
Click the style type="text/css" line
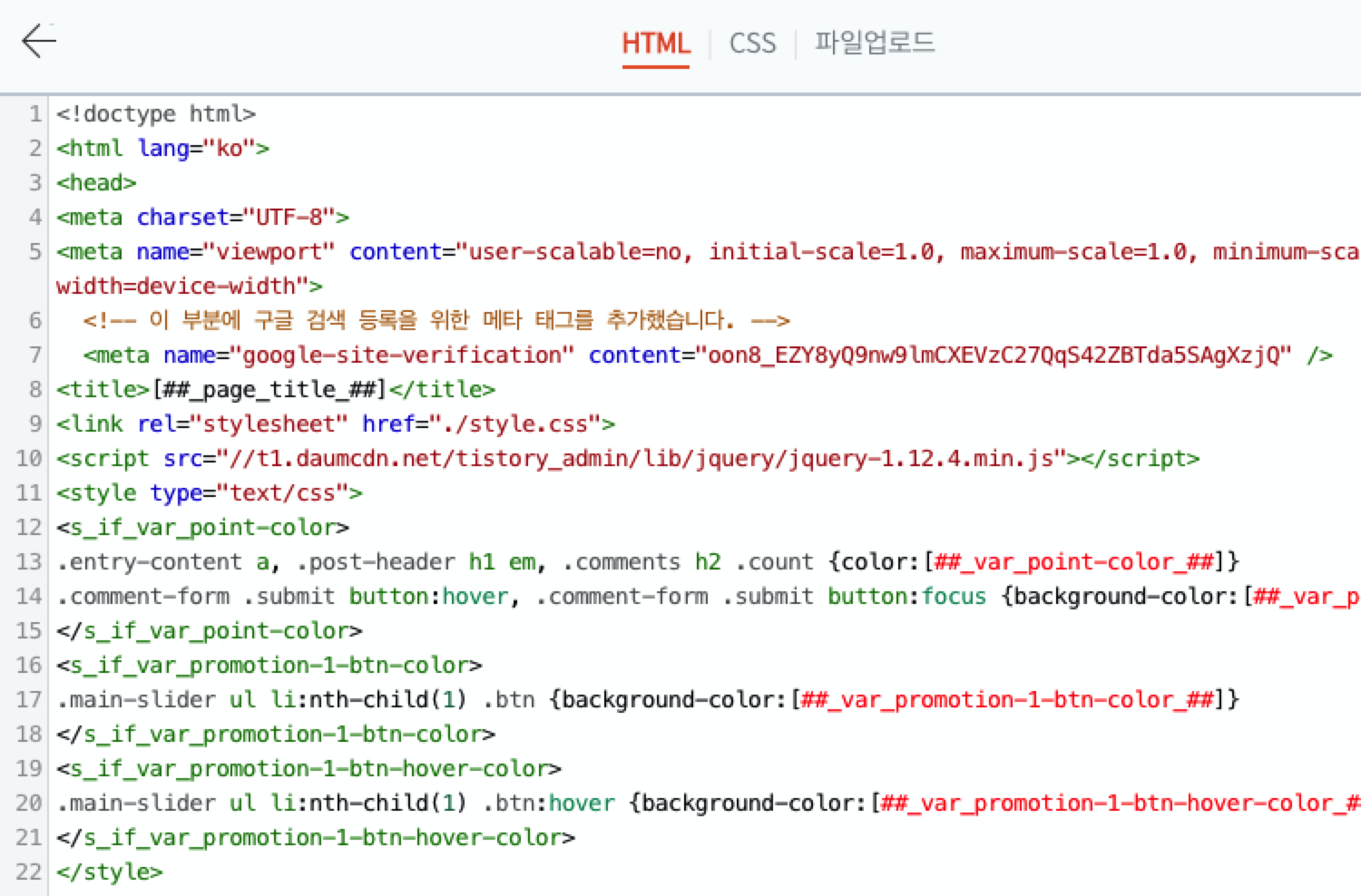210,493
